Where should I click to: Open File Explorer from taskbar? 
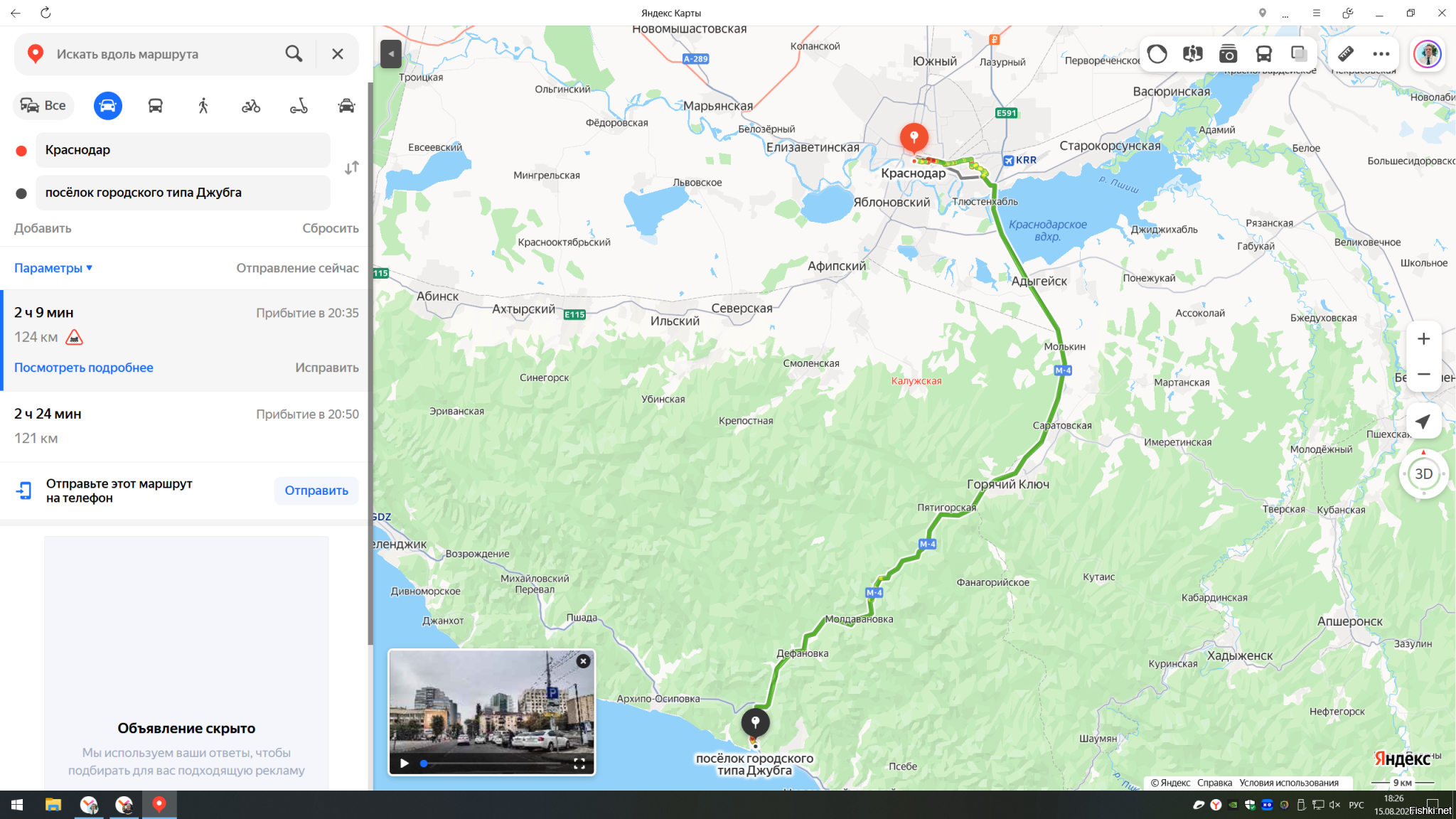click(53, 805)
